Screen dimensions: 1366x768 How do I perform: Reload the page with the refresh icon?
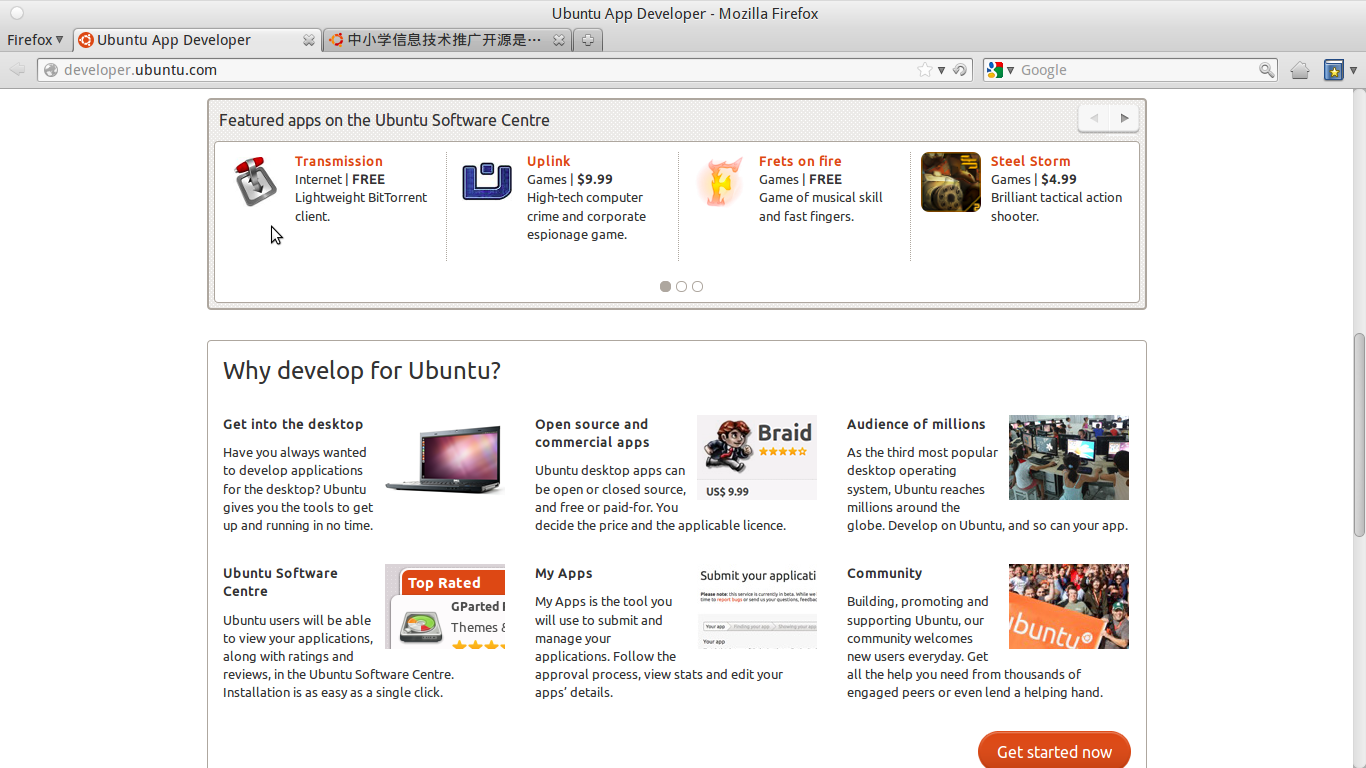(x=959, y=70)
